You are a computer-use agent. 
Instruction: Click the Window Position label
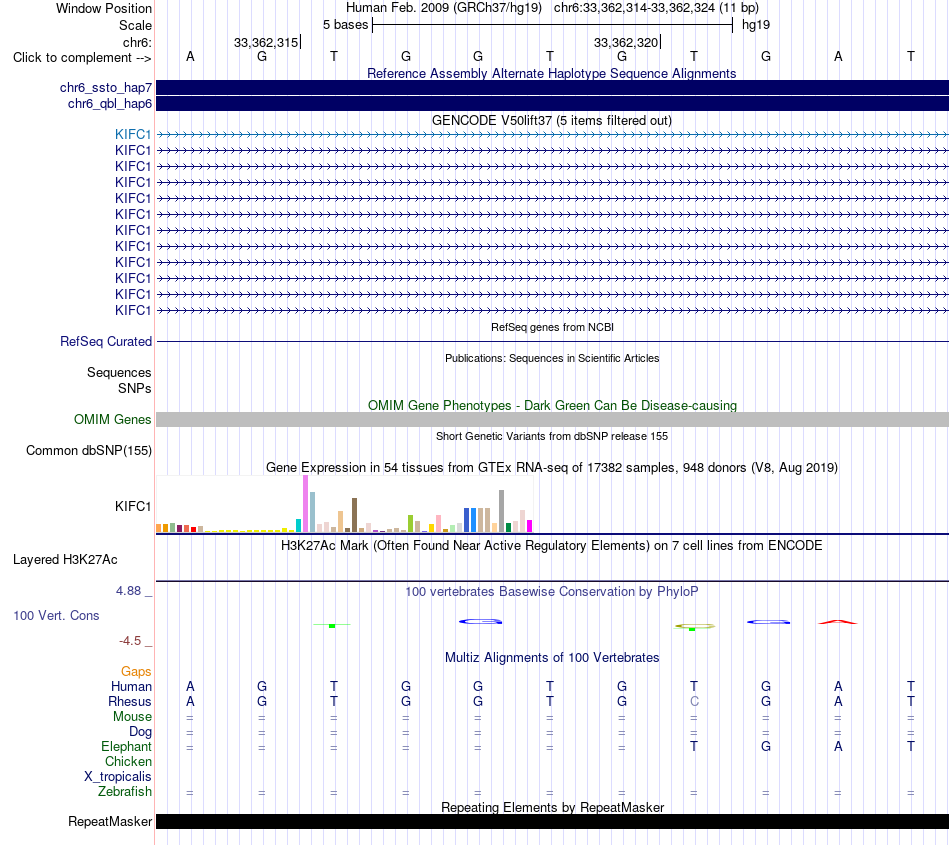104,8
